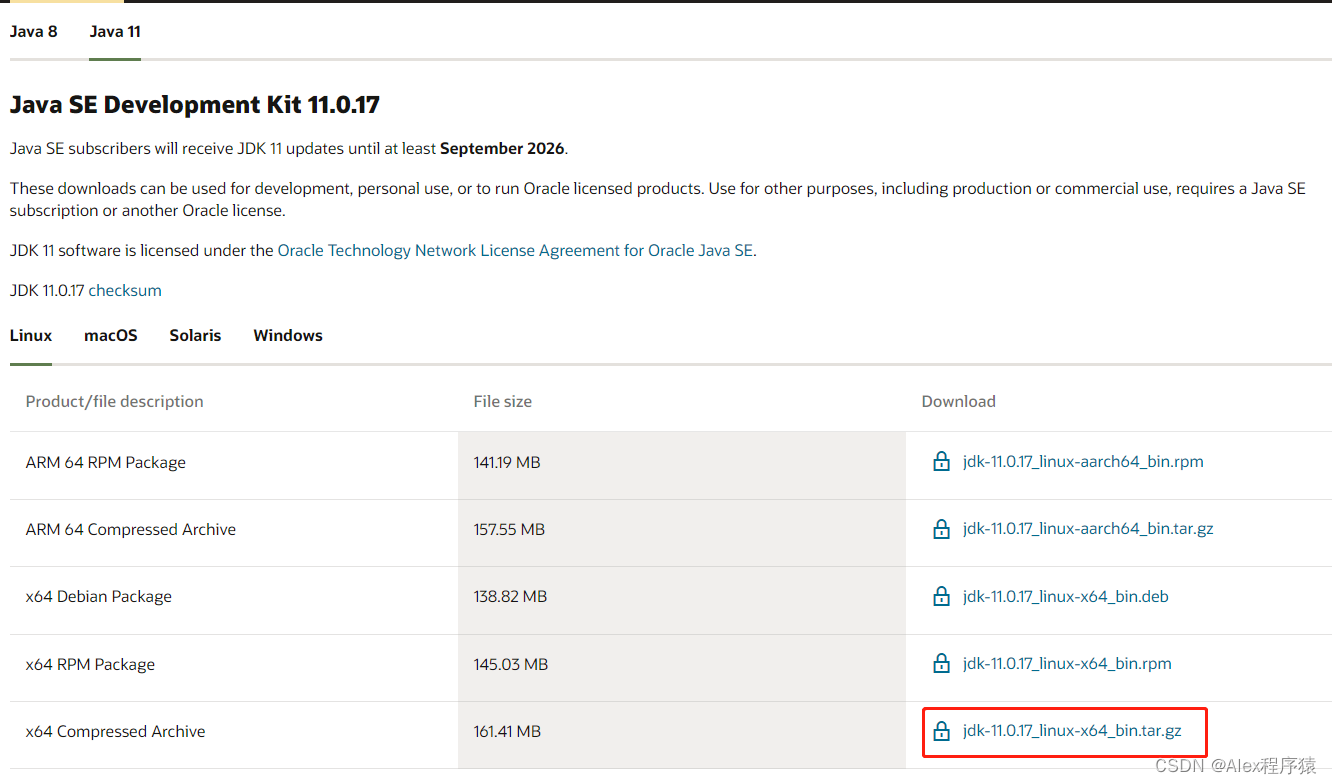Click lock icon beside linux-x64_bin.tar.gz

941,731
